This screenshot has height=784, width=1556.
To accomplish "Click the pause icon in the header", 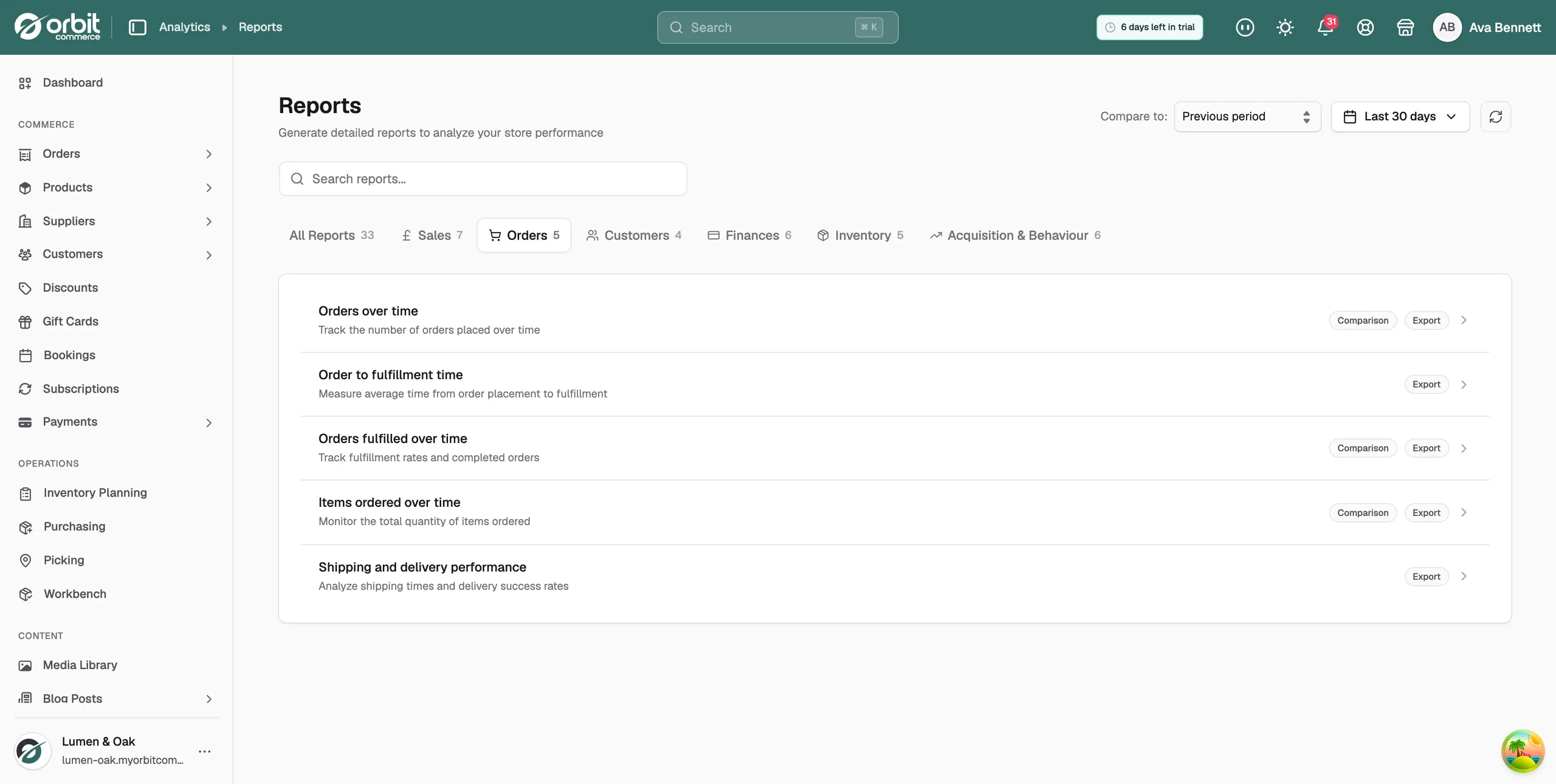I will (x=1244, y=27).
